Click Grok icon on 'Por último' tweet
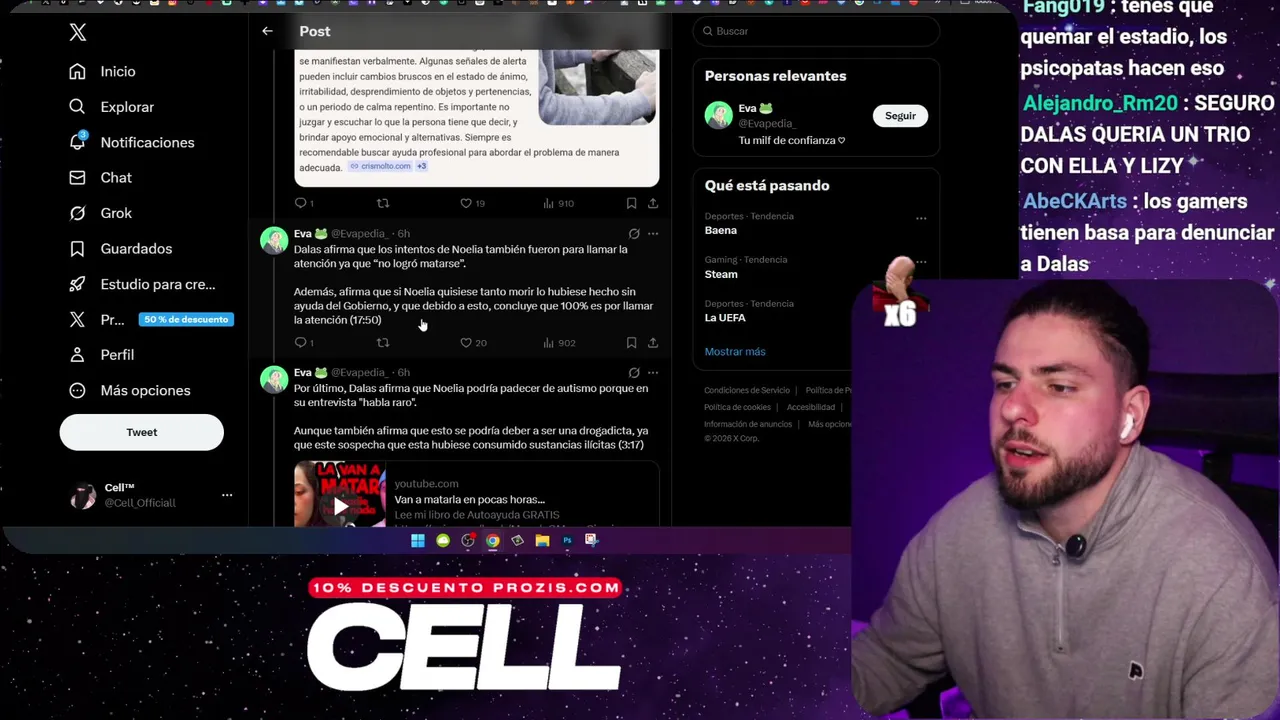The height and width of the screenshot is (720, 1280). [634, 373]
